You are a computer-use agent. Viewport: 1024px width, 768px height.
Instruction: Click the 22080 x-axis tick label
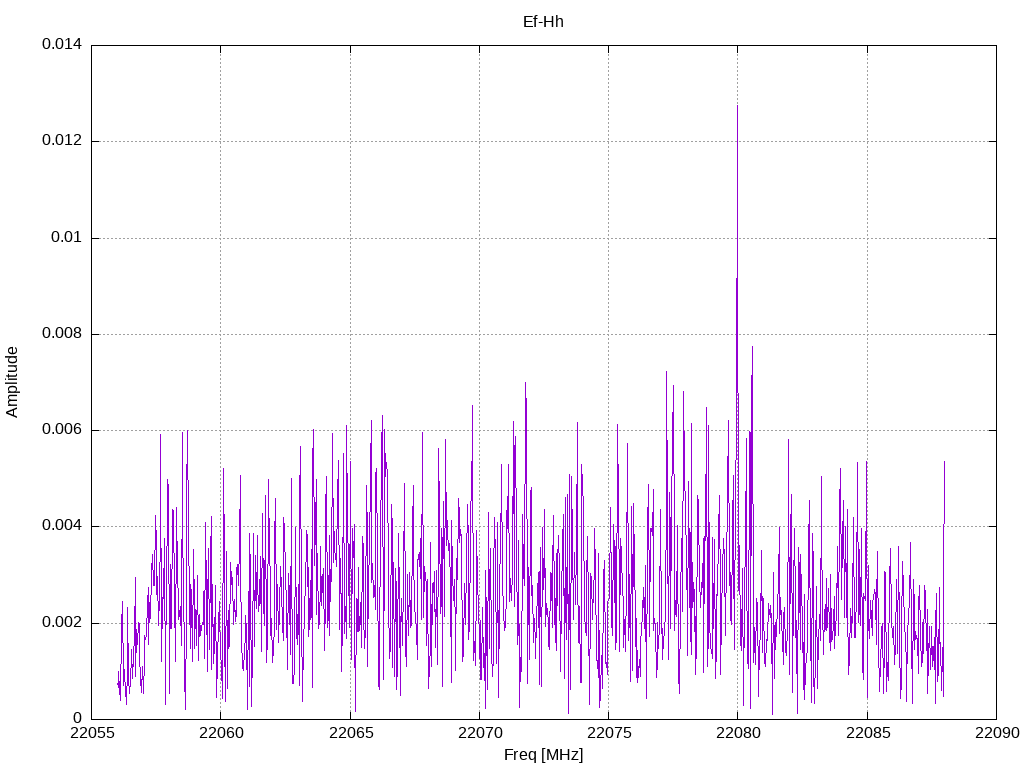click(737, 734)
